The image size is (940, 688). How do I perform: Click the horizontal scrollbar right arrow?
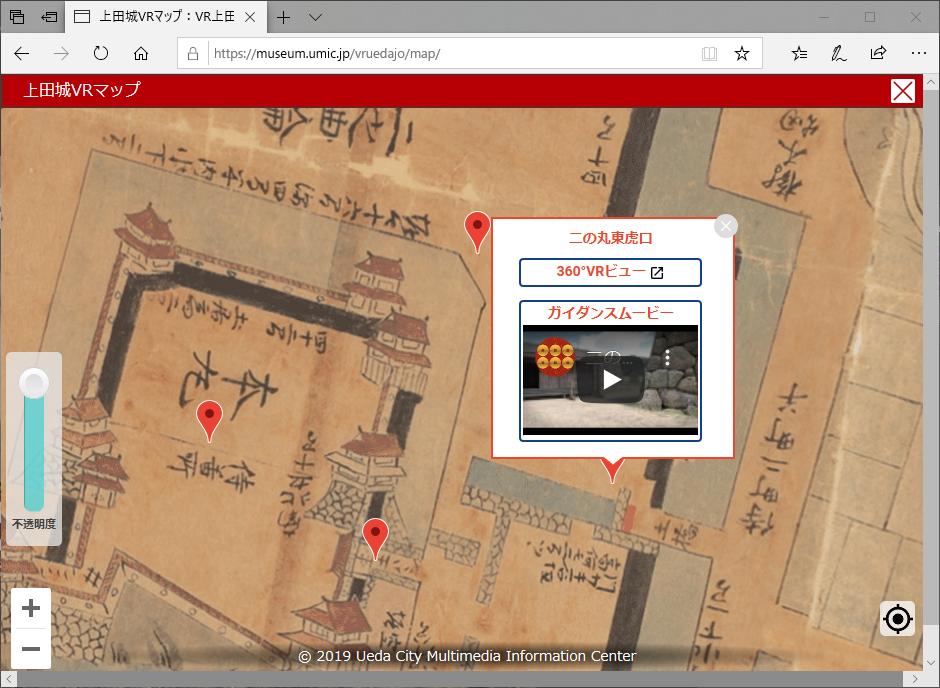coord(915,679)
